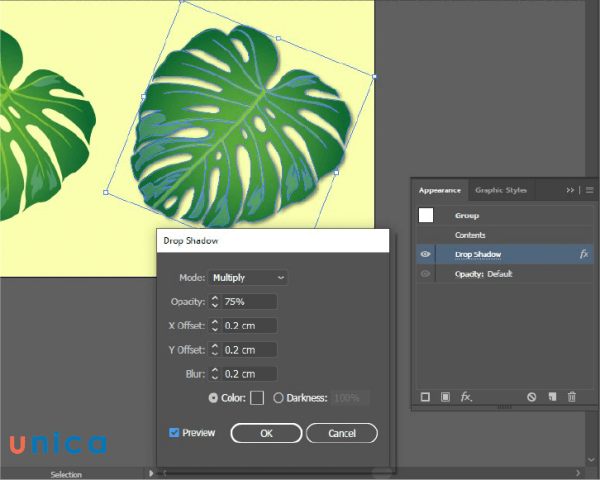Open the Mode dropdown showing Multiply

[247, 277]
